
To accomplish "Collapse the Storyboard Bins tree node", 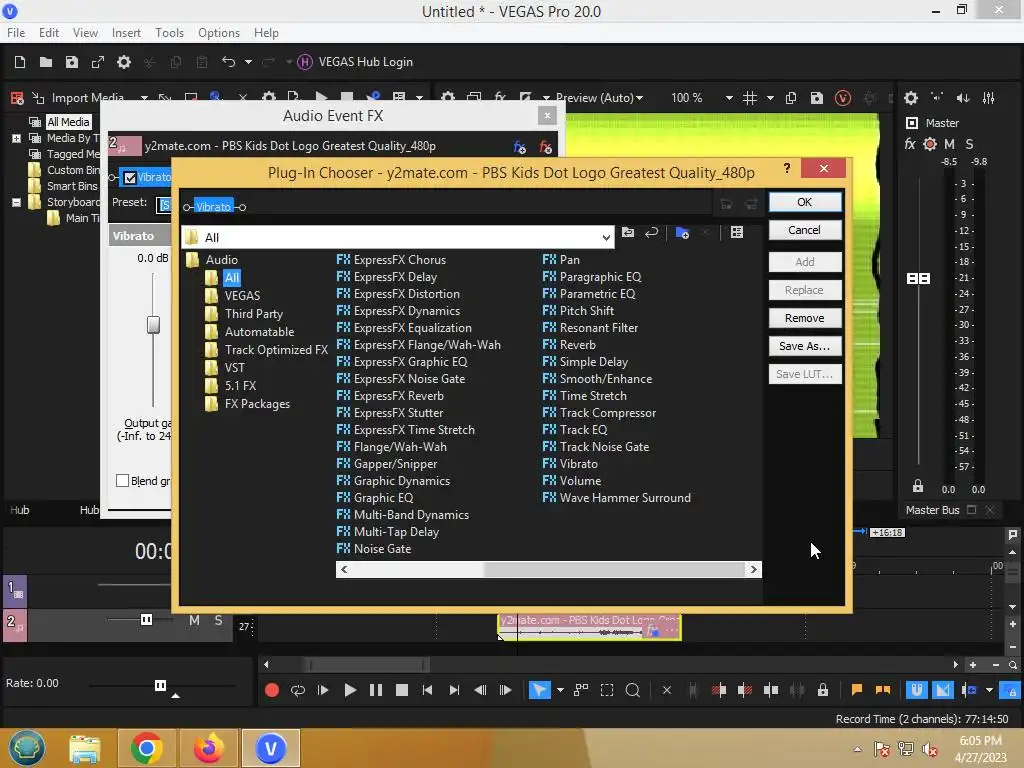I will pyautogui.click(x=16, y=202).
